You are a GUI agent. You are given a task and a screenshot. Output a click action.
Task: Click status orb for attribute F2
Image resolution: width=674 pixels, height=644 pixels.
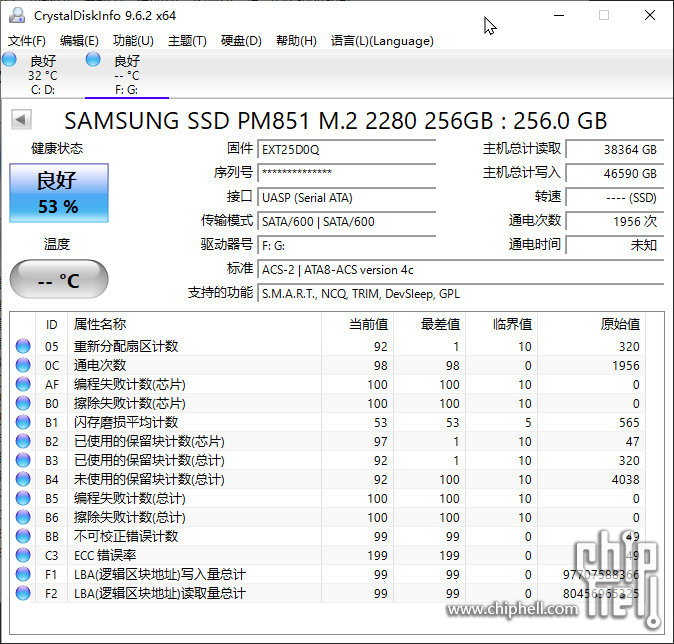click(23, 593)
